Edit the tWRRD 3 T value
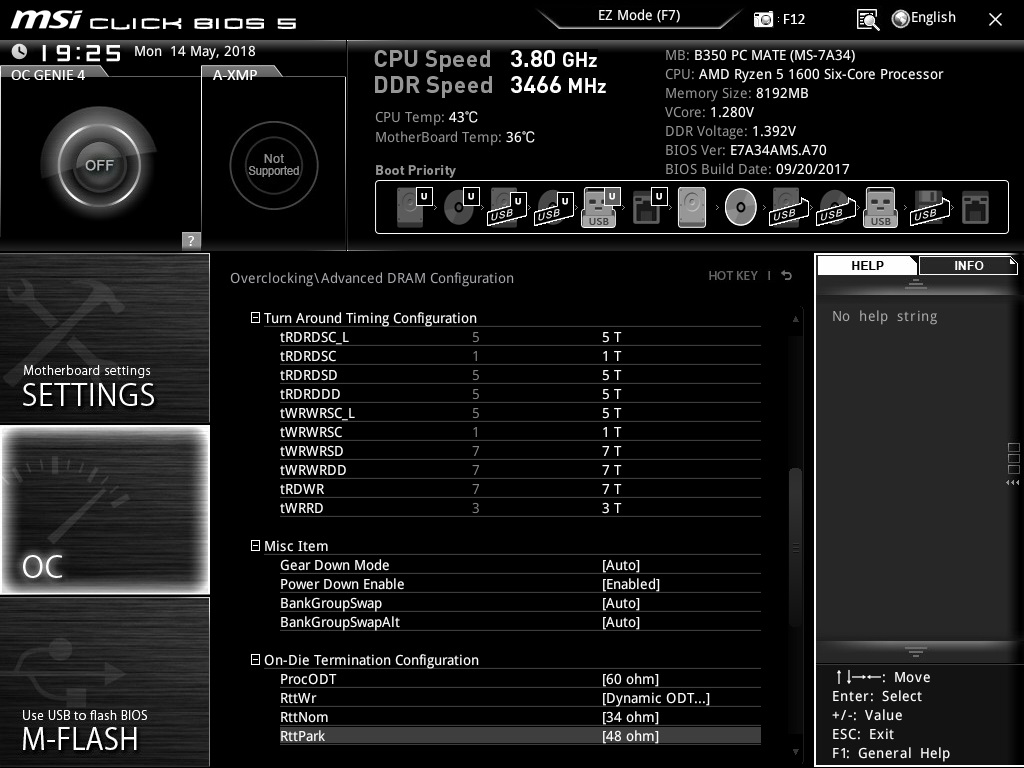Image resolution: width=1024 pixels, height=768 pixels. 611,507
